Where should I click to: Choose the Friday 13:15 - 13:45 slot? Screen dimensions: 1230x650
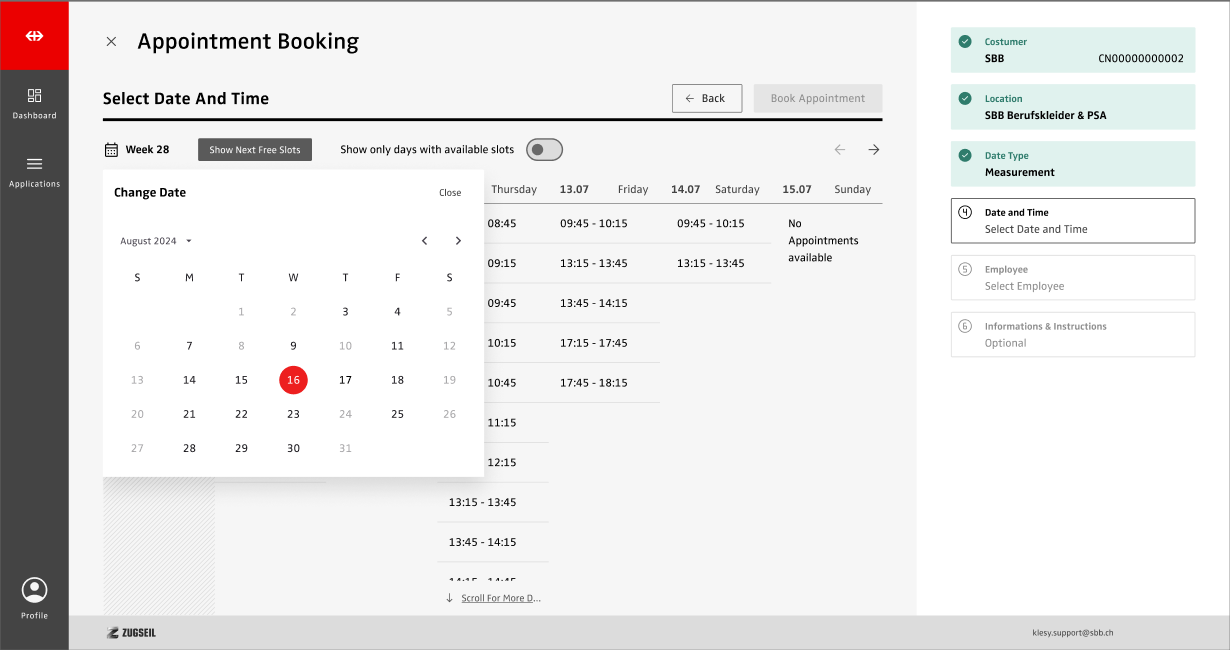594,263
